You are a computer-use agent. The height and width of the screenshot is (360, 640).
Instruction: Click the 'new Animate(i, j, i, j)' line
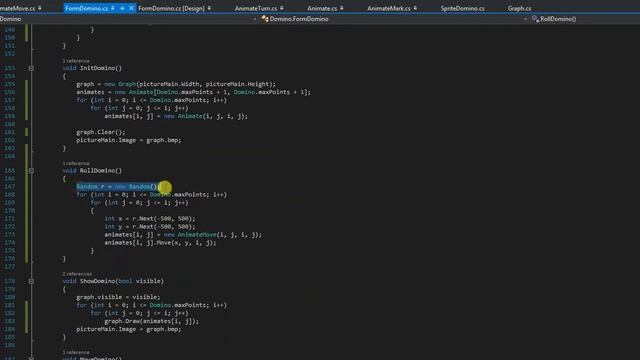(x=176, y=116)
